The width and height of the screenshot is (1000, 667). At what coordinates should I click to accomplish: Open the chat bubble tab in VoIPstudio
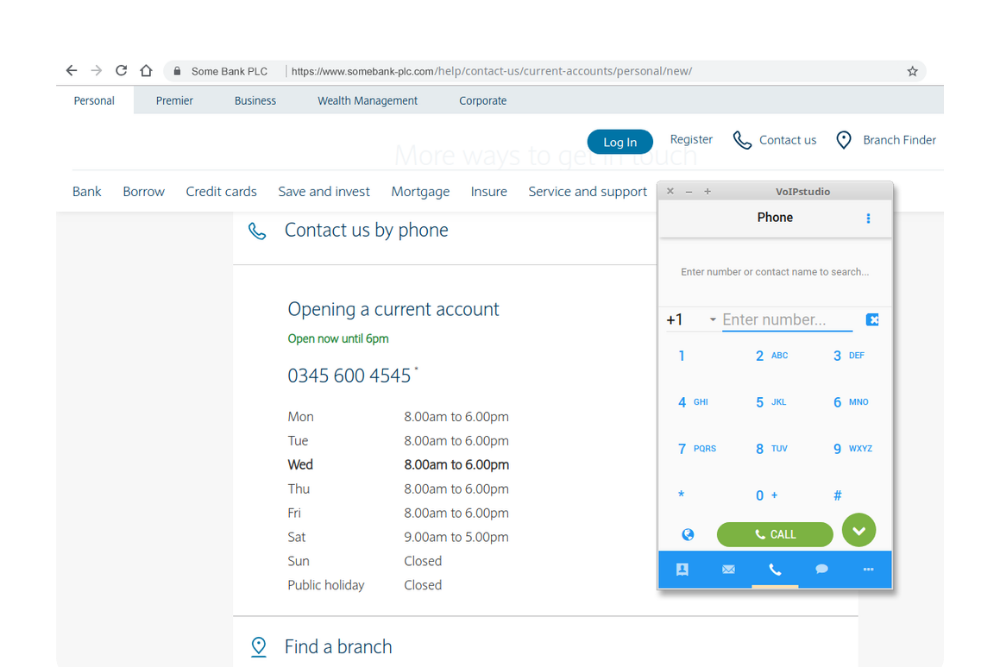coord(821,569)
